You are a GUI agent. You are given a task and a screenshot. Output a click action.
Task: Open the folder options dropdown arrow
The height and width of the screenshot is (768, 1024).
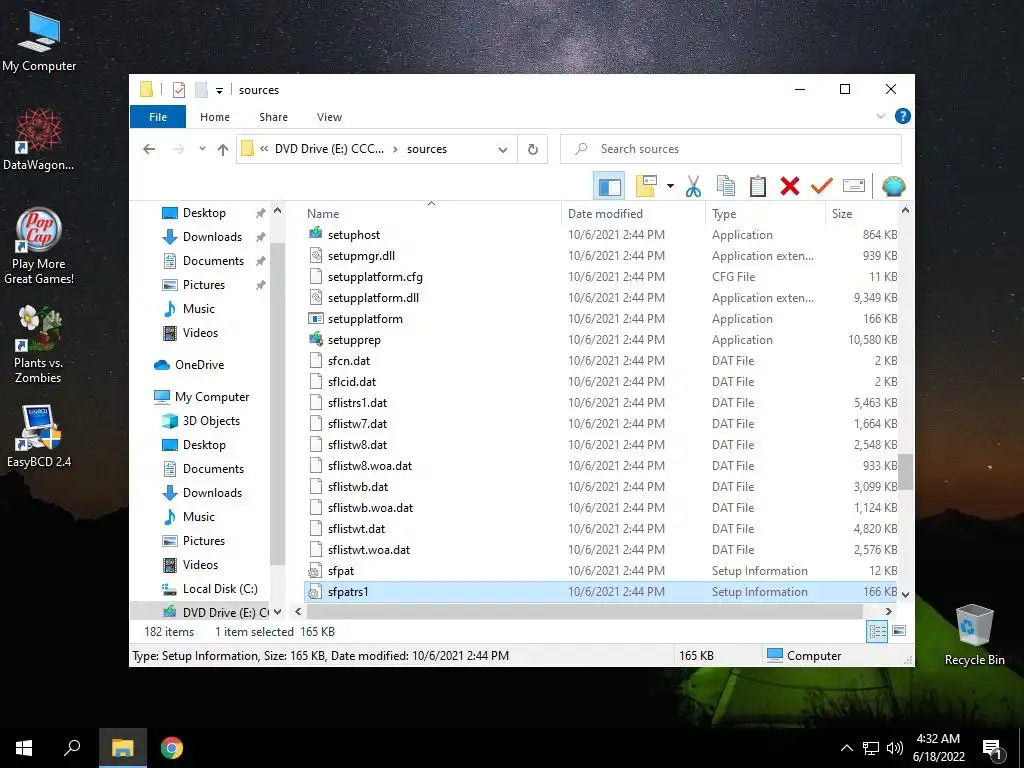pos(670,187)
